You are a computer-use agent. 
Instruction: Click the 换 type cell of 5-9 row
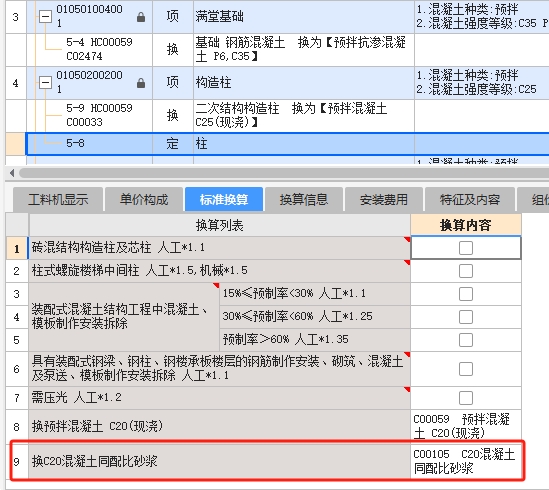coord(173,116)
